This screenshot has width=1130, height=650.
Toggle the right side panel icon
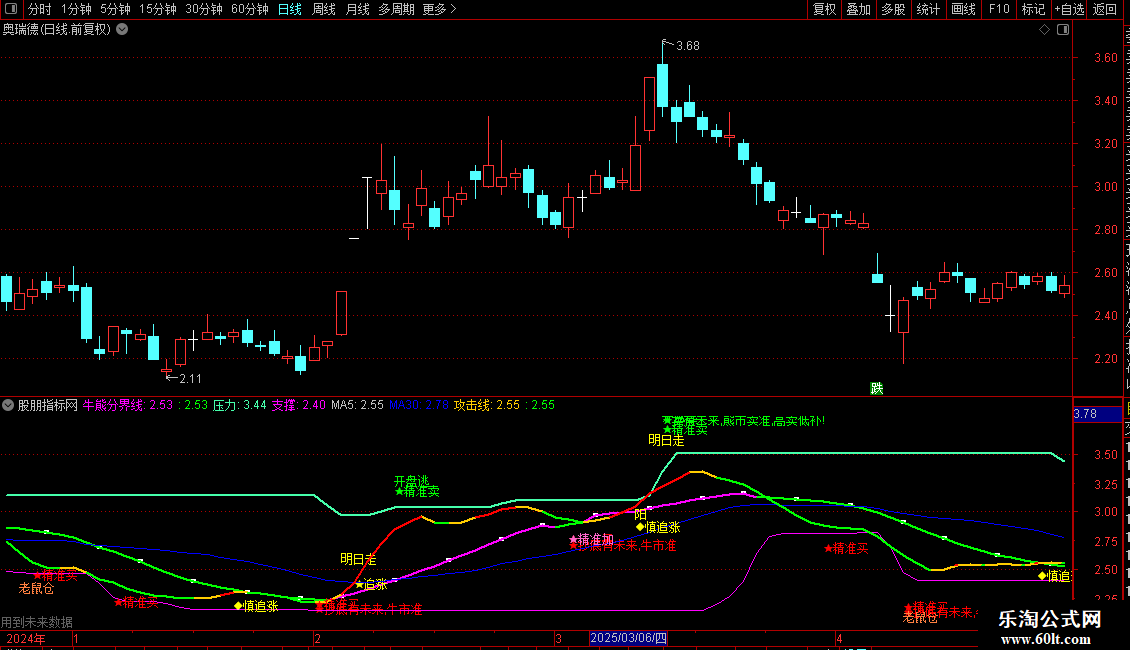click(x=1063, y=30)
